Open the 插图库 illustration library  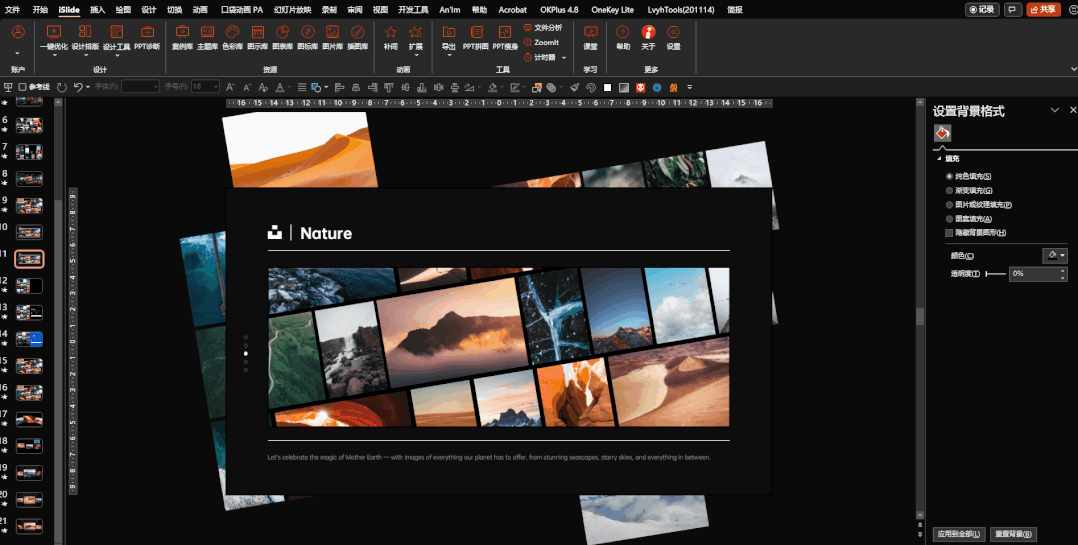pos(358,38)
